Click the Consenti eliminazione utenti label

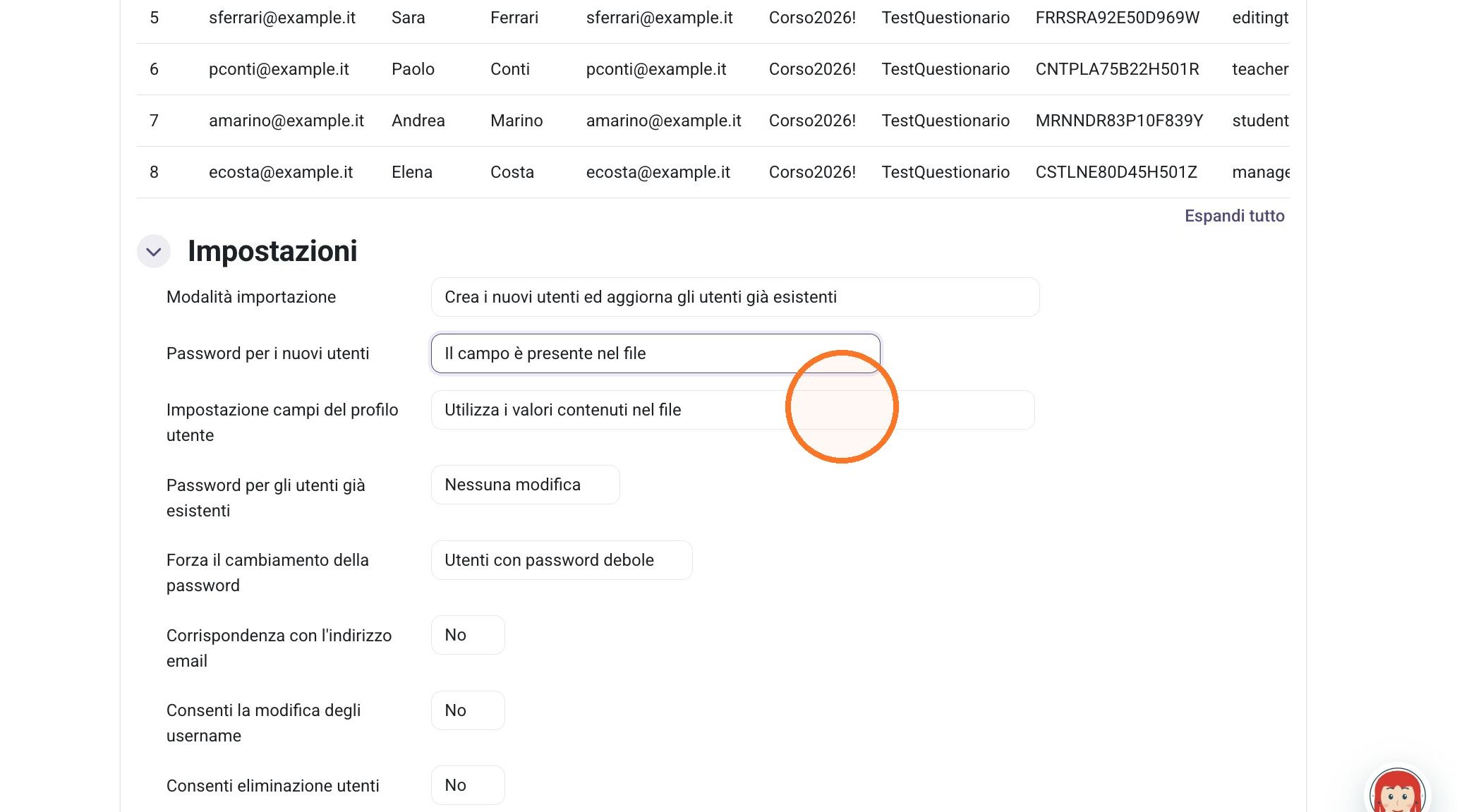tap(273, 786)
